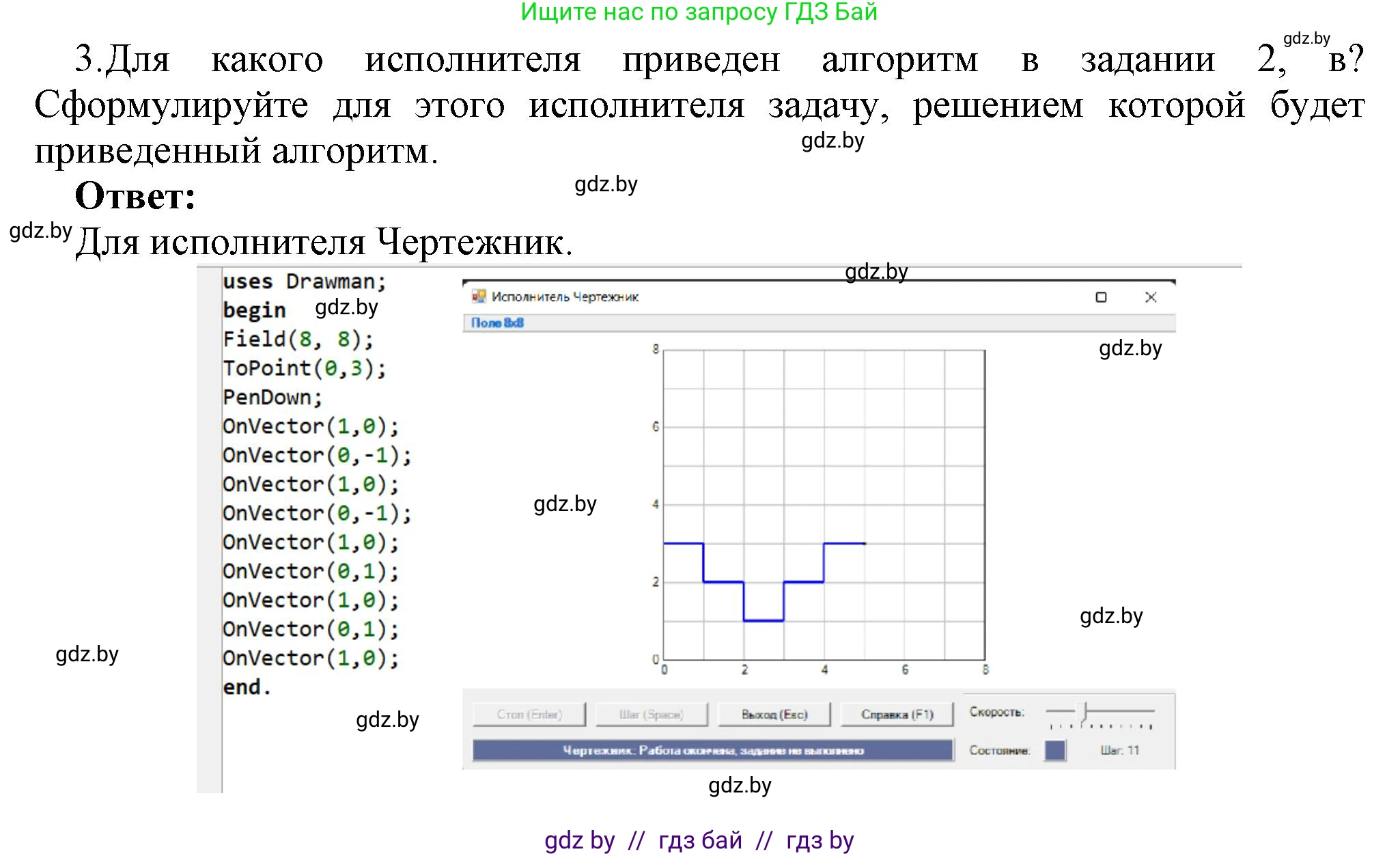Adjust the Скорость speed slider
This screenshot has height=856, width=1400.
1082,712
